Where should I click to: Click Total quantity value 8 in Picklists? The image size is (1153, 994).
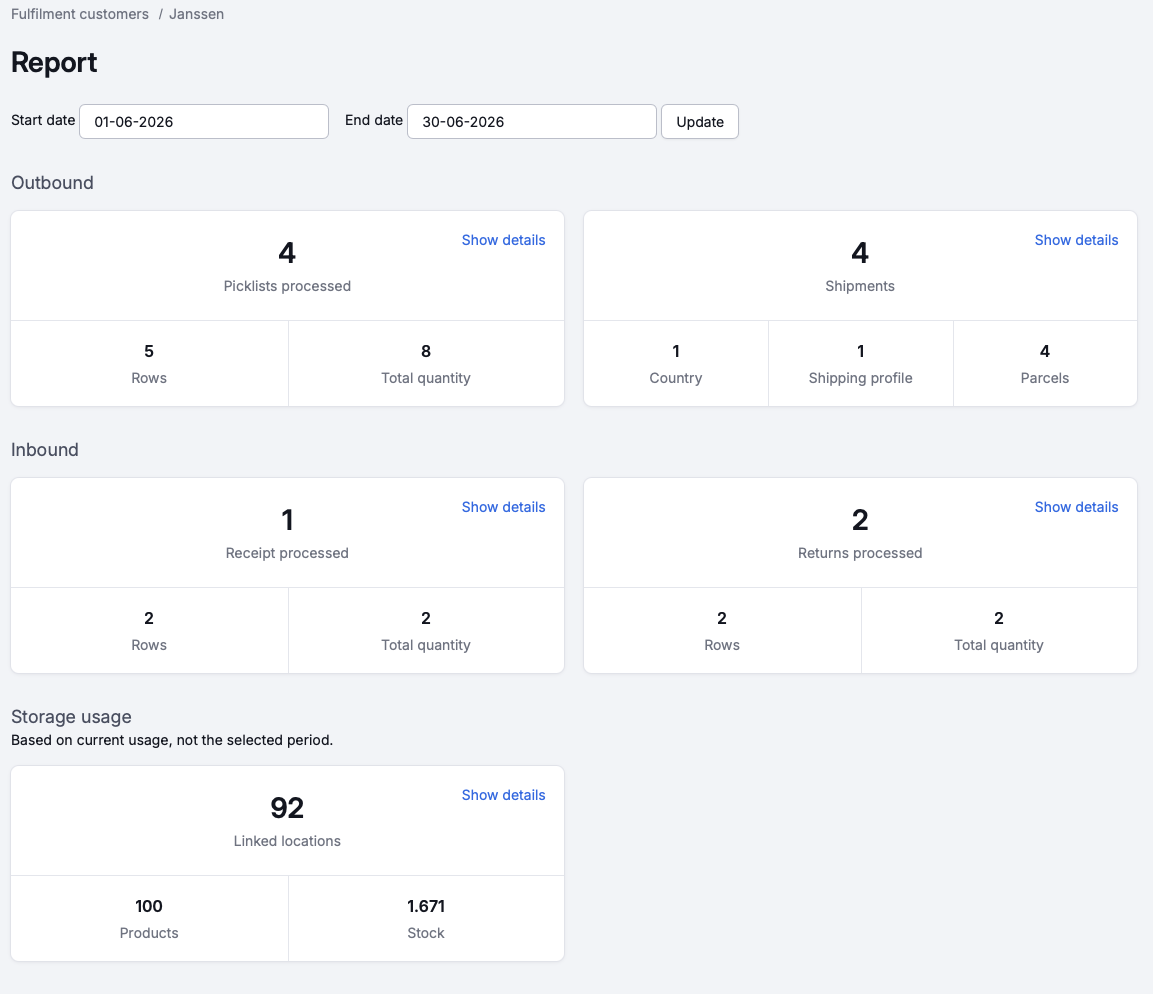coord(426,351)
